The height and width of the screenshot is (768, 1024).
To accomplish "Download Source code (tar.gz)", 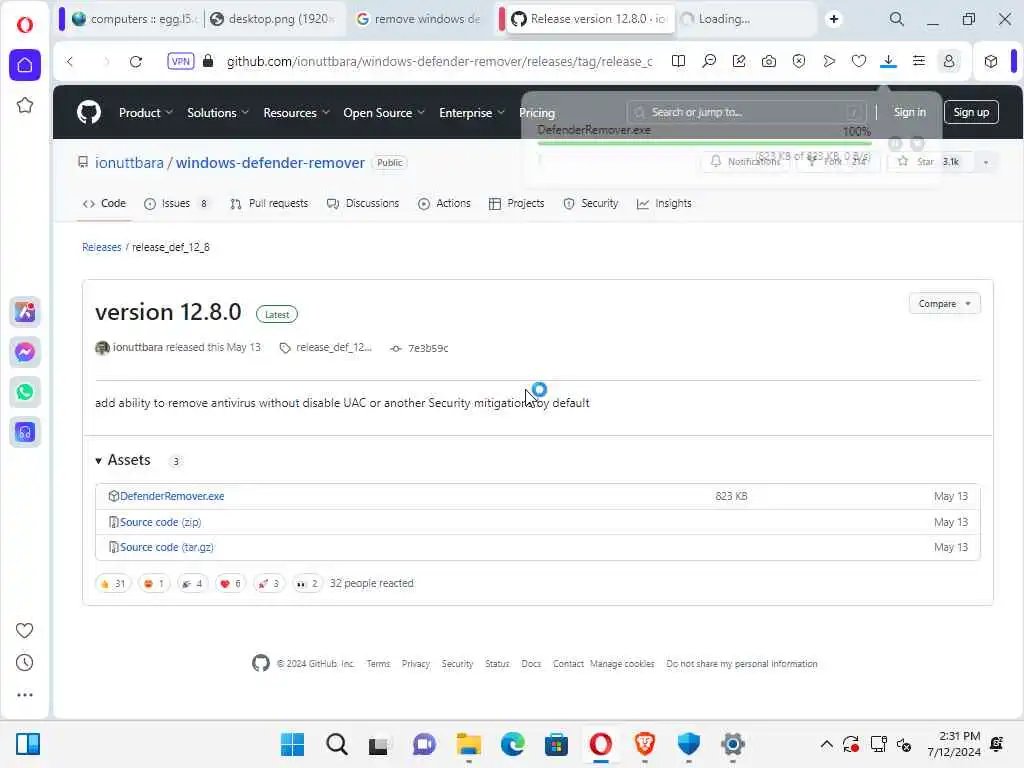I will [x=167, y=547].
